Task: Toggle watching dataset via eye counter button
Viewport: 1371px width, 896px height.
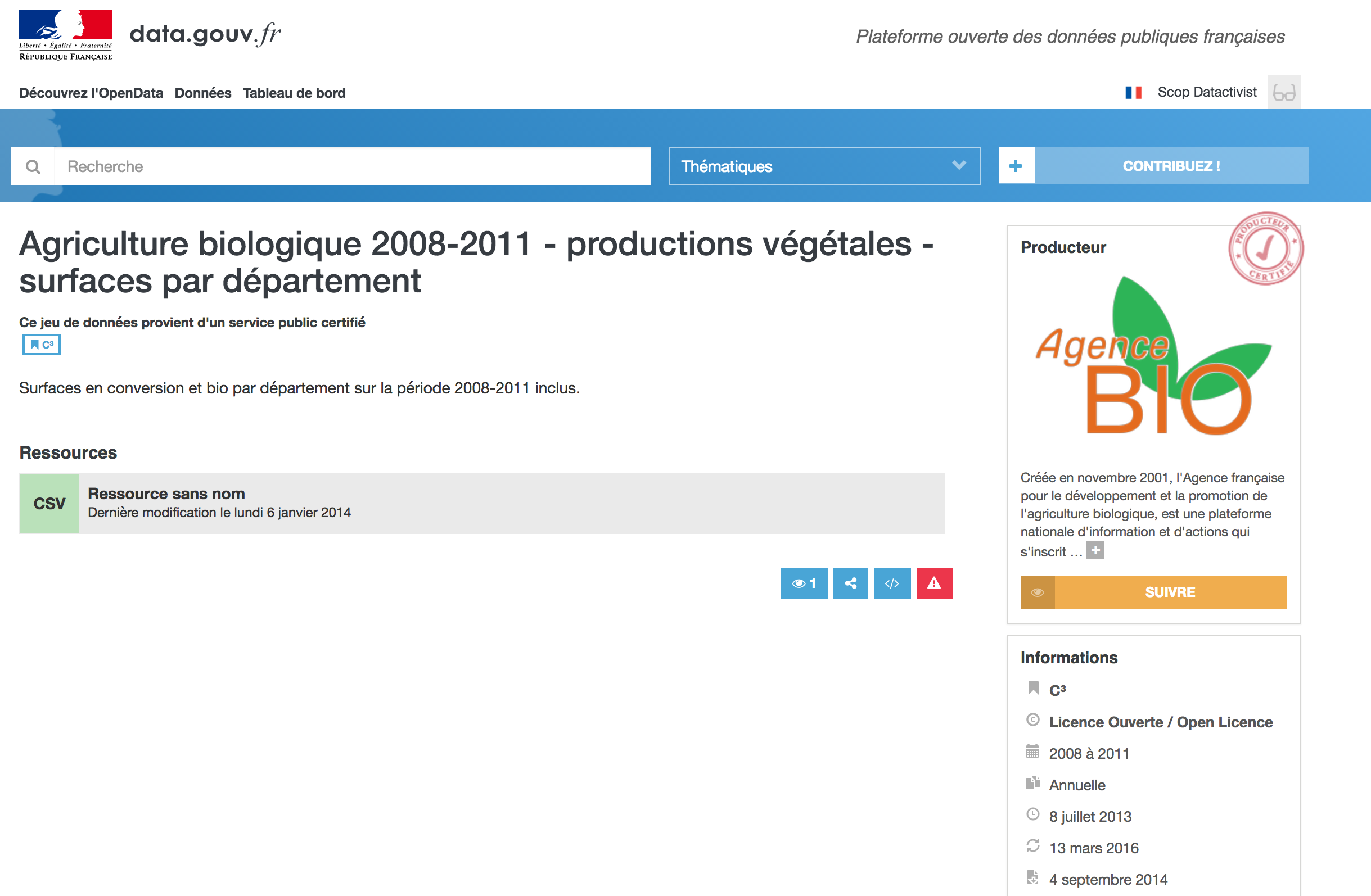Action: click(x=804, y=583)
